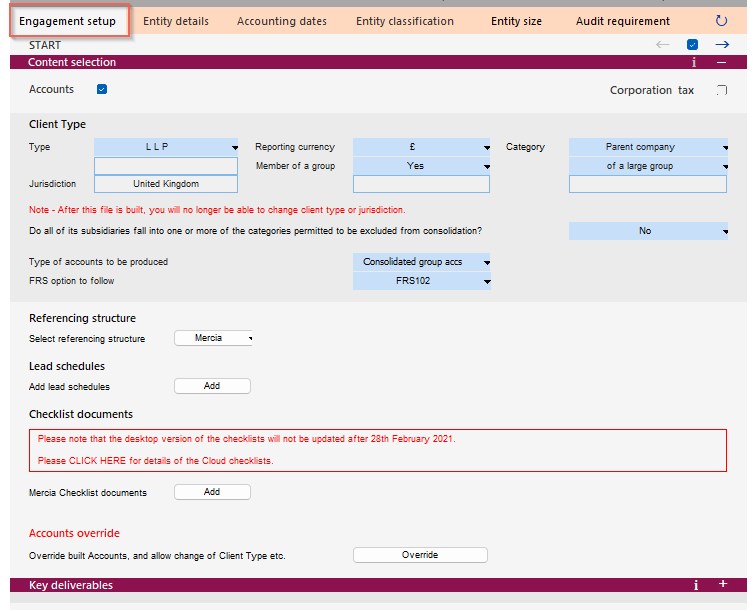Enable the Corporation tax checkbox
Screen dimensions: 755x611
pyautogui.click(x=721, y=90)
